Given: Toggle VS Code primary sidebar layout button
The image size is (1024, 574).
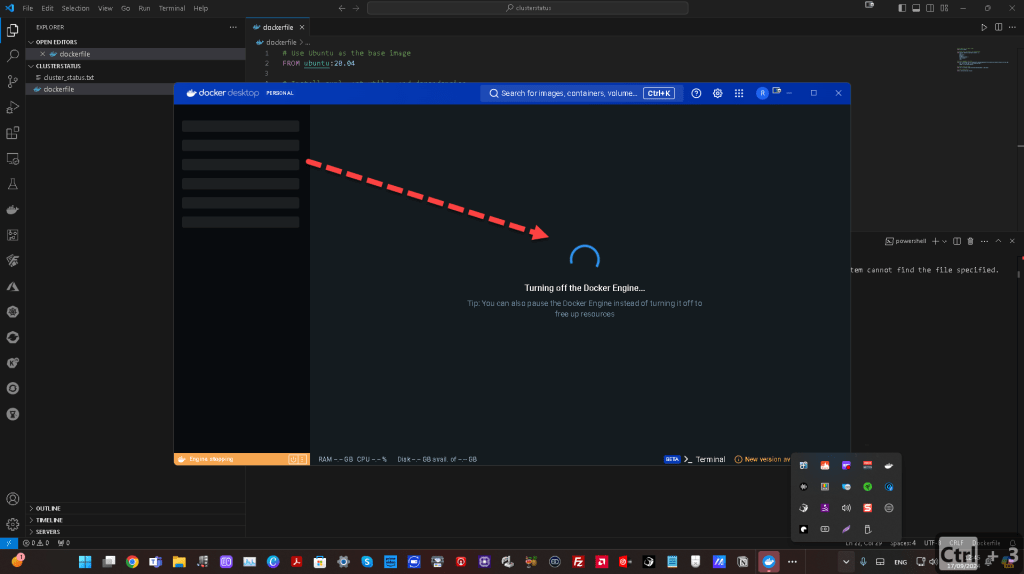Looking at the screenshot, I should tap(902, 8).
